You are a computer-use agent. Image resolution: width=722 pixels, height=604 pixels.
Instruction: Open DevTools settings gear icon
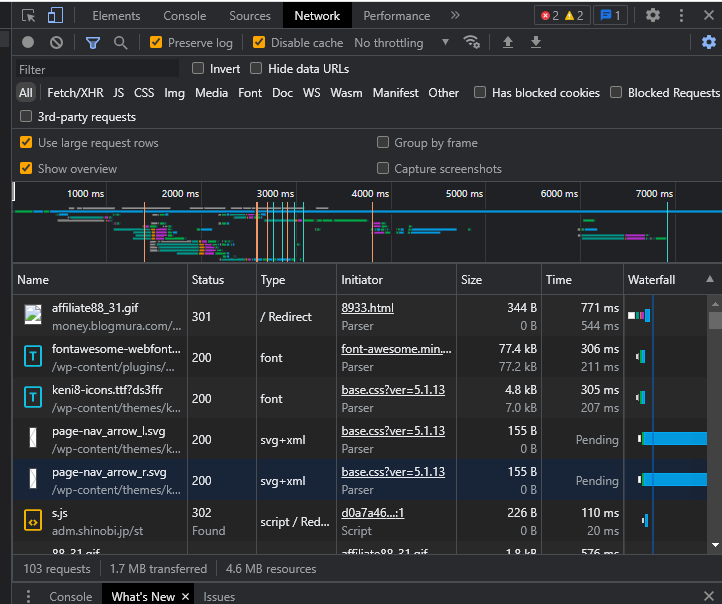coord(652,15)
